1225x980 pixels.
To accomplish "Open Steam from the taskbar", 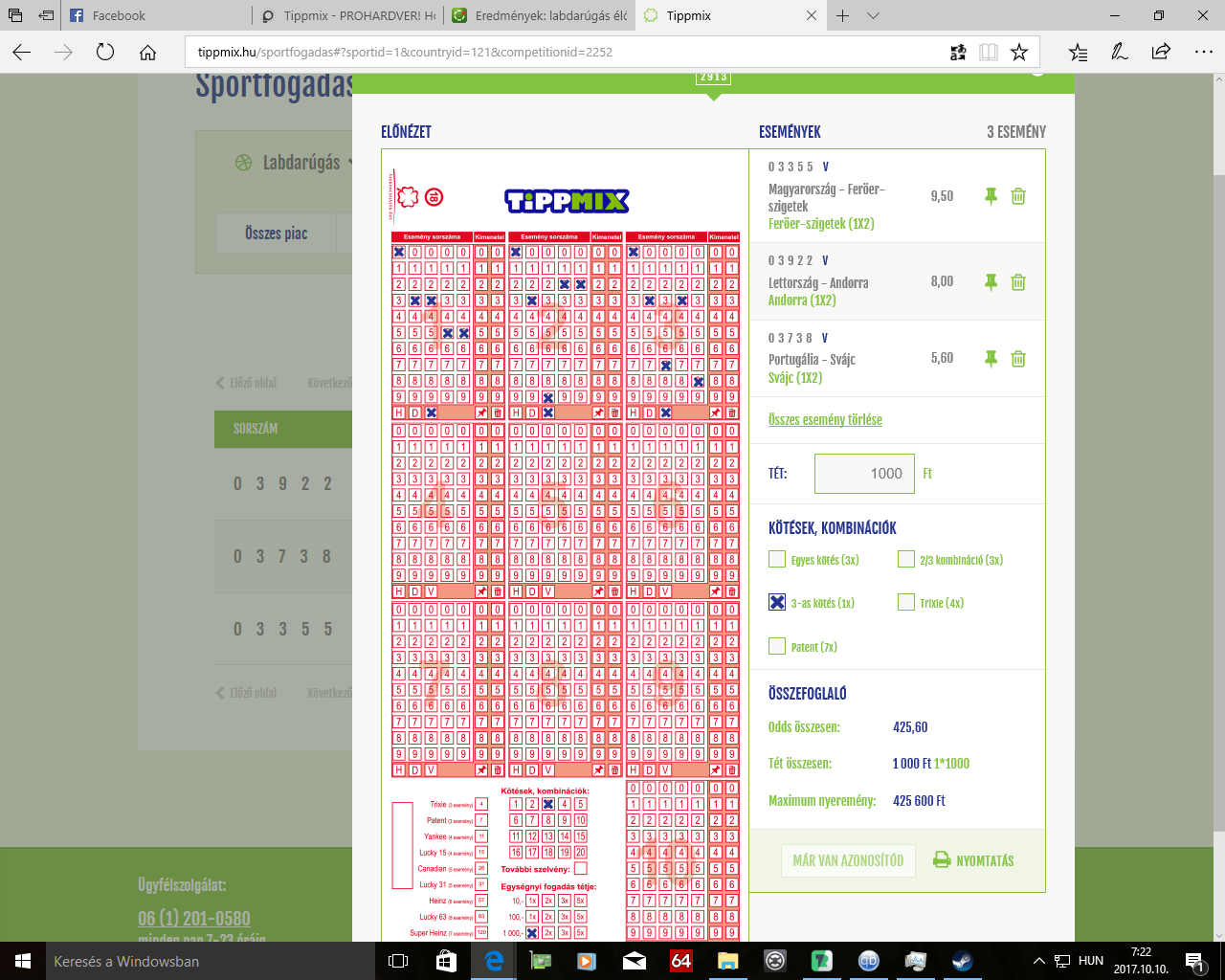I will (961, 961).
